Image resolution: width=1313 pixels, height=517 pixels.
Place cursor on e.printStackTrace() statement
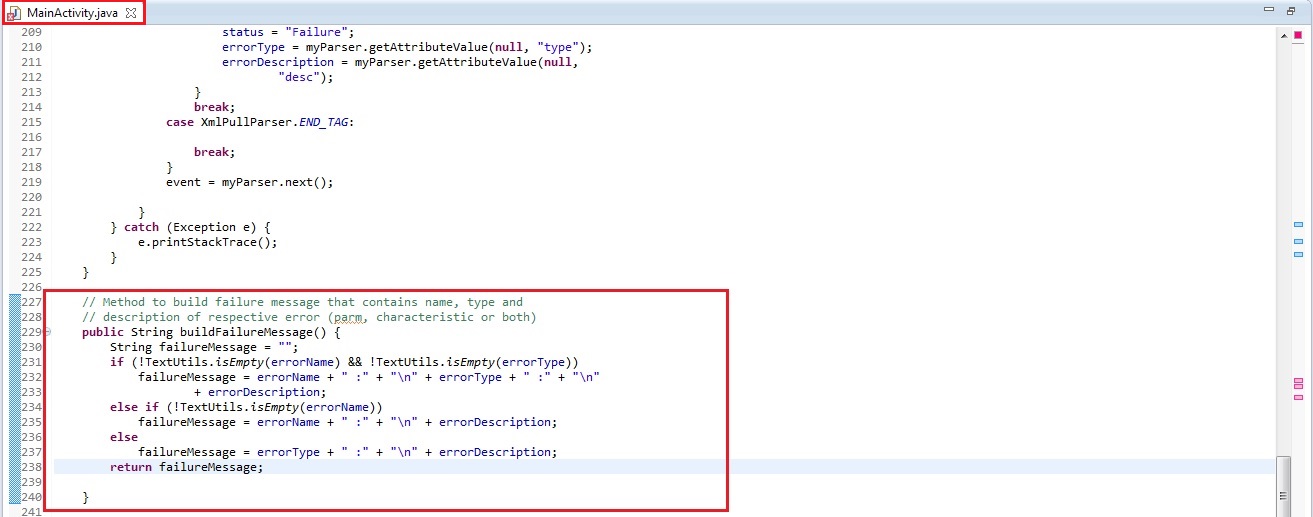click(x=207, y=242)
